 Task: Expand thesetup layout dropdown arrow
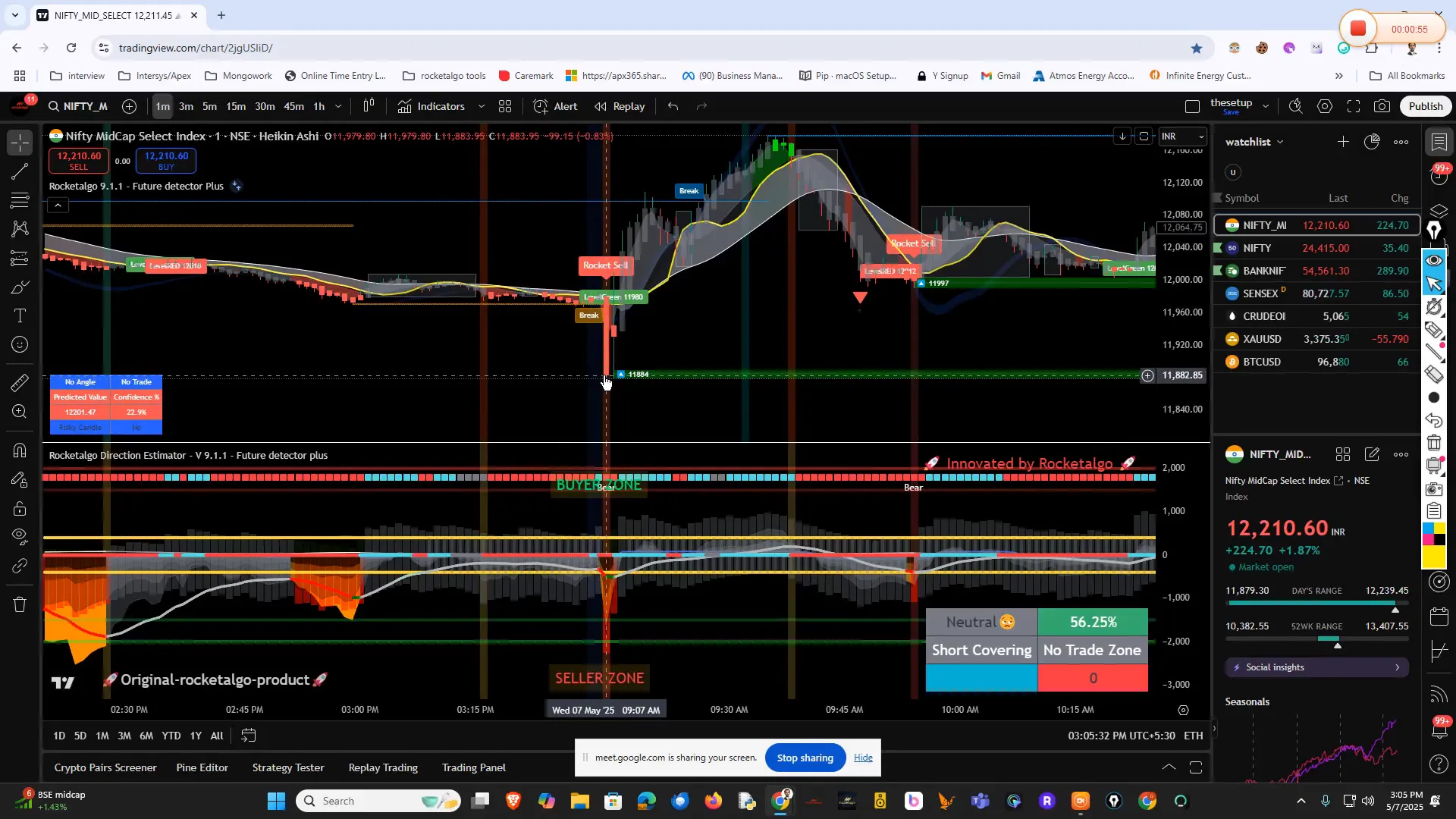click(1266, 106)
